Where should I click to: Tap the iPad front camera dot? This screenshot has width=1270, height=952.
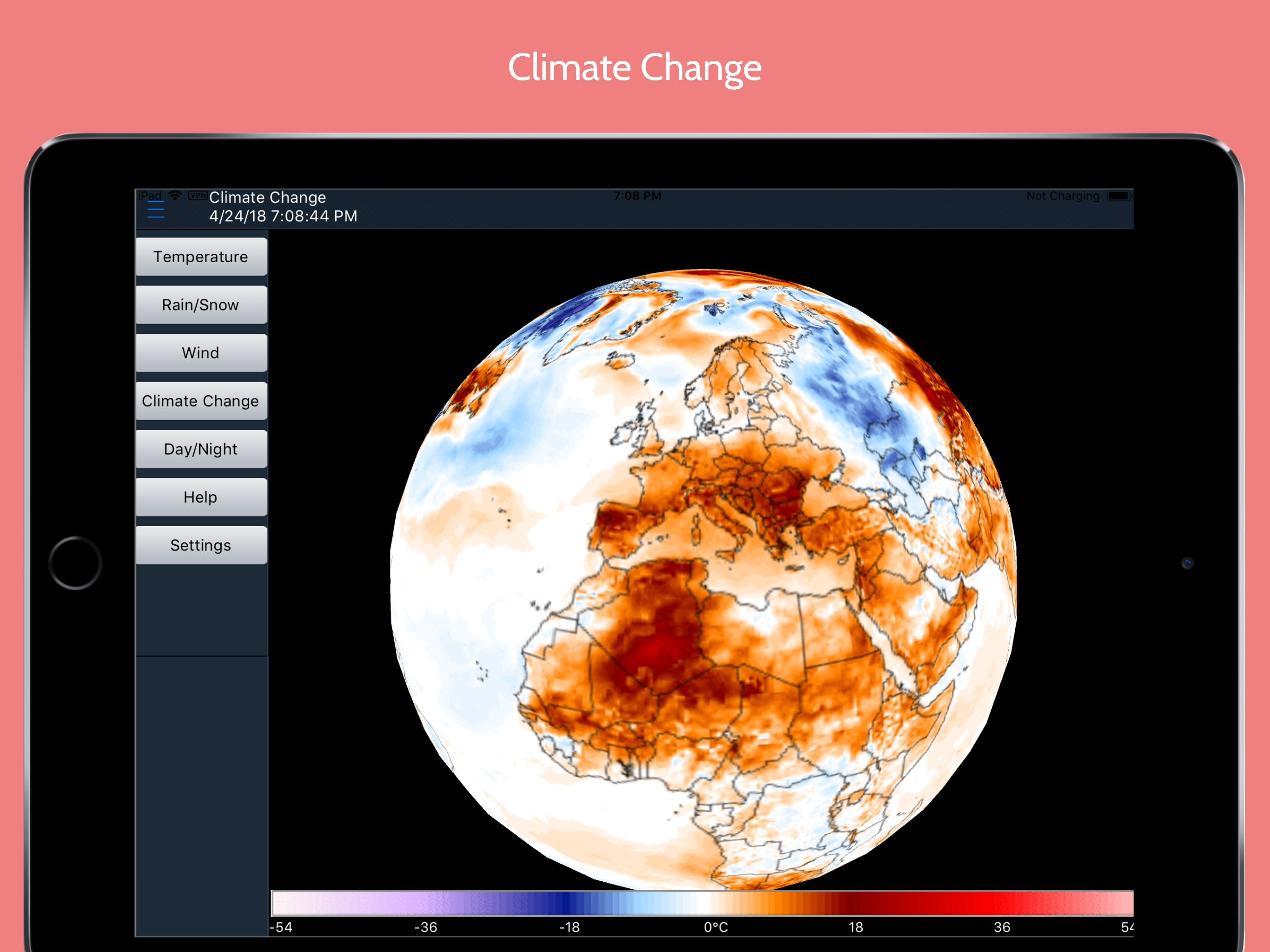1187,563
